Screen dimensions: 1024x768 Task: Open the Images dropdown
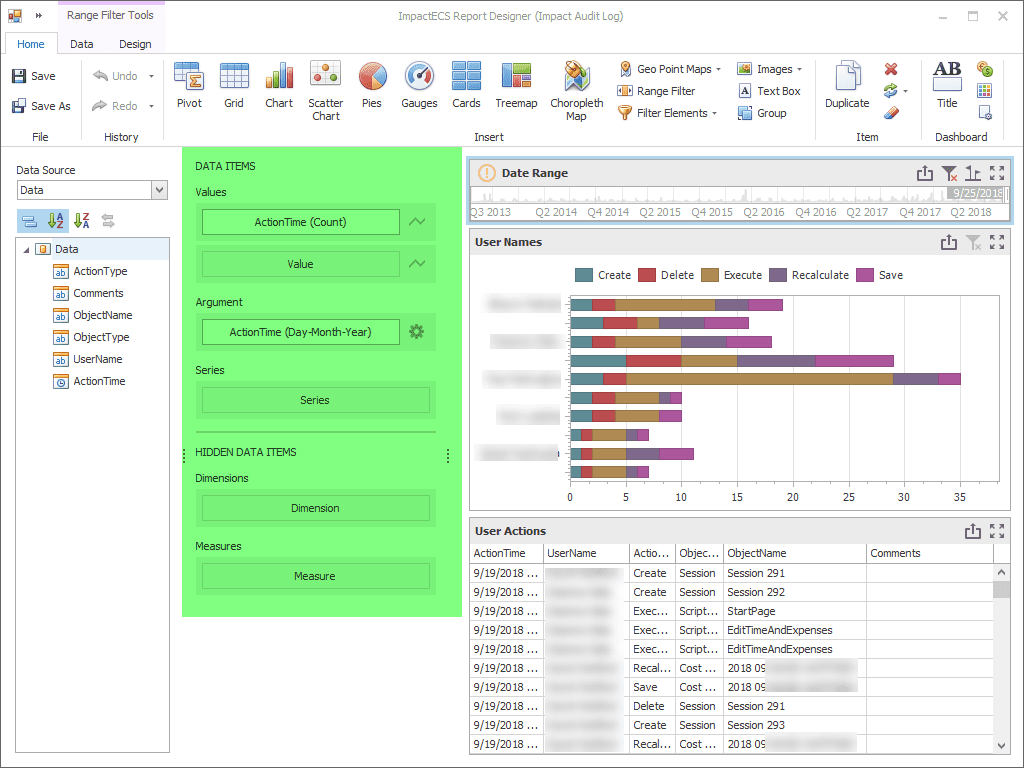coord(799,69)
